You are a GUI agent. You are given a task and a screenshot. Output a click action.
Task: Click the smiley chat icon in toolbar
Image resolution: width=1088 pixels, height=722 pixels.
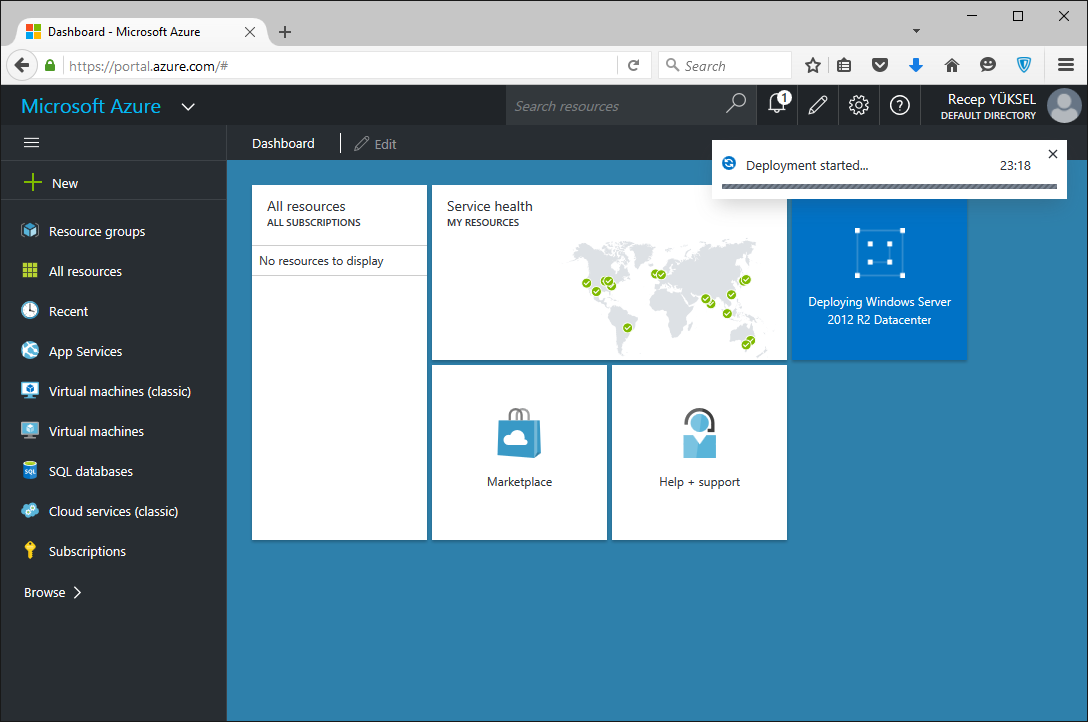tap(987, 65)
